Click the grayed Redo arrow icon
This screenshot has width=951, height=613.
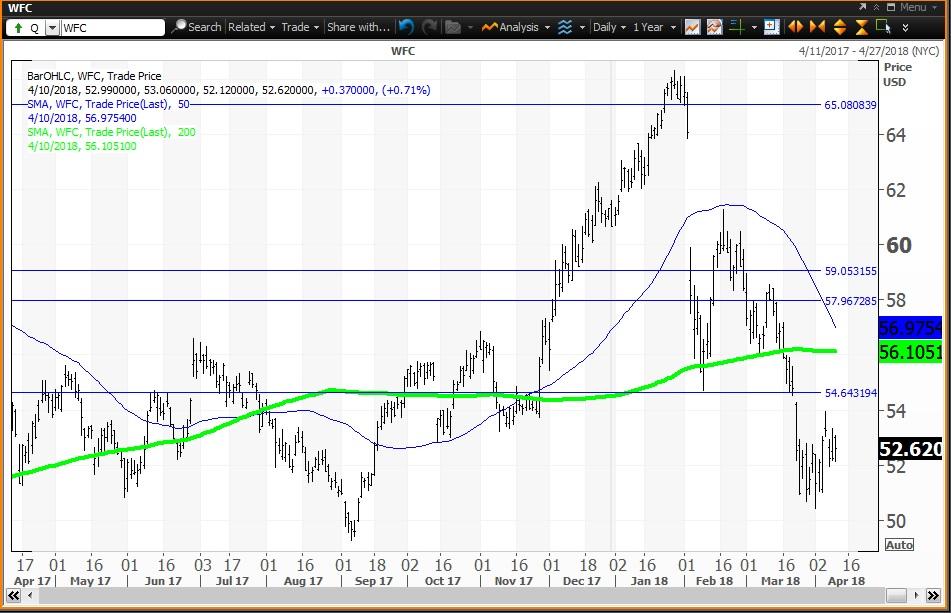[x=430, y=27]
